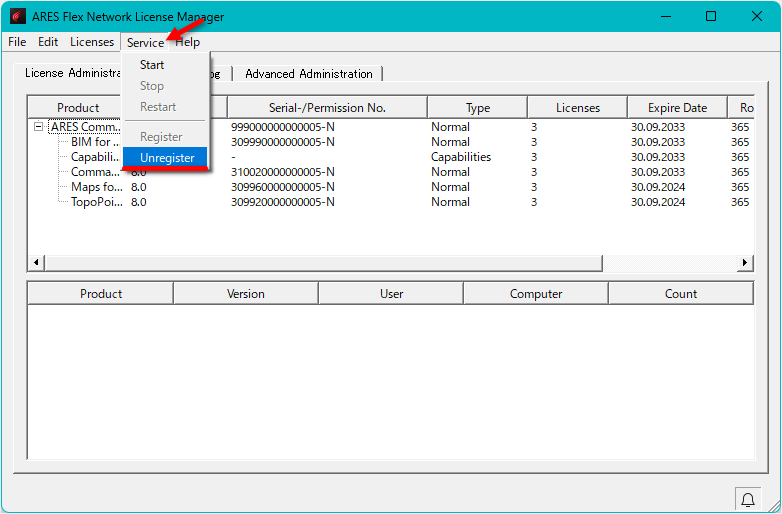This screenshot has height=514, width=782.
Task: Sort by the Expire Date column header
Action: 677,108
